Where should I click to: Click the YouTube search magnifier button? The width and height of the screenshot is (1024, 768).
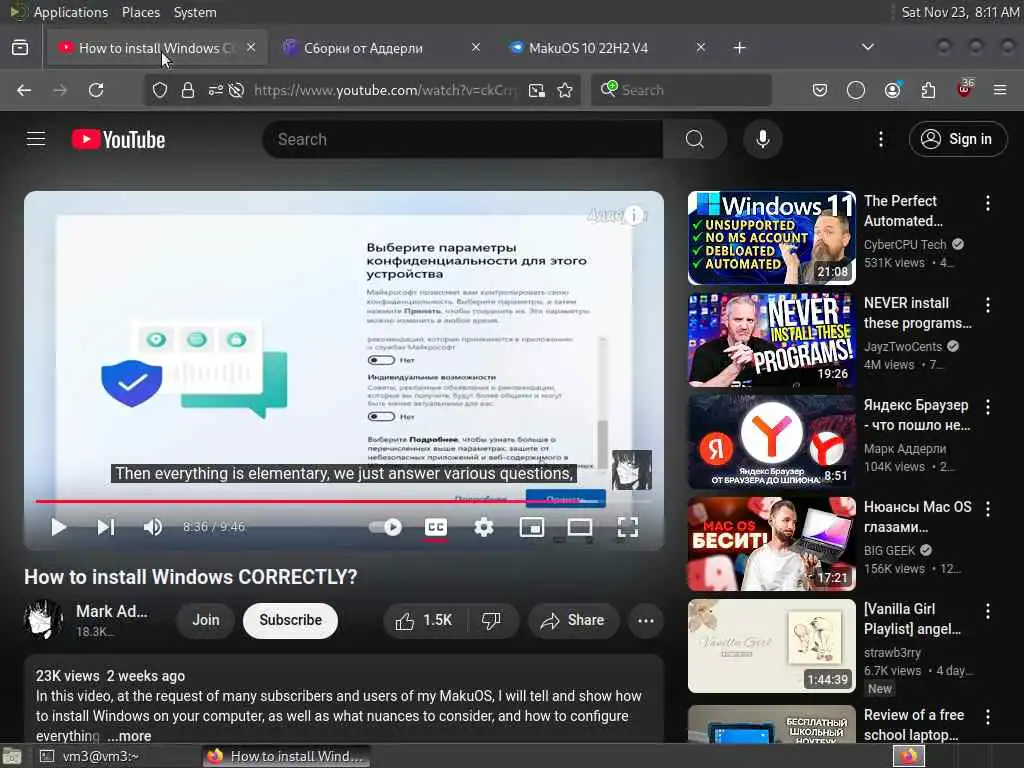pyautogui.click(x=695, y=139)
